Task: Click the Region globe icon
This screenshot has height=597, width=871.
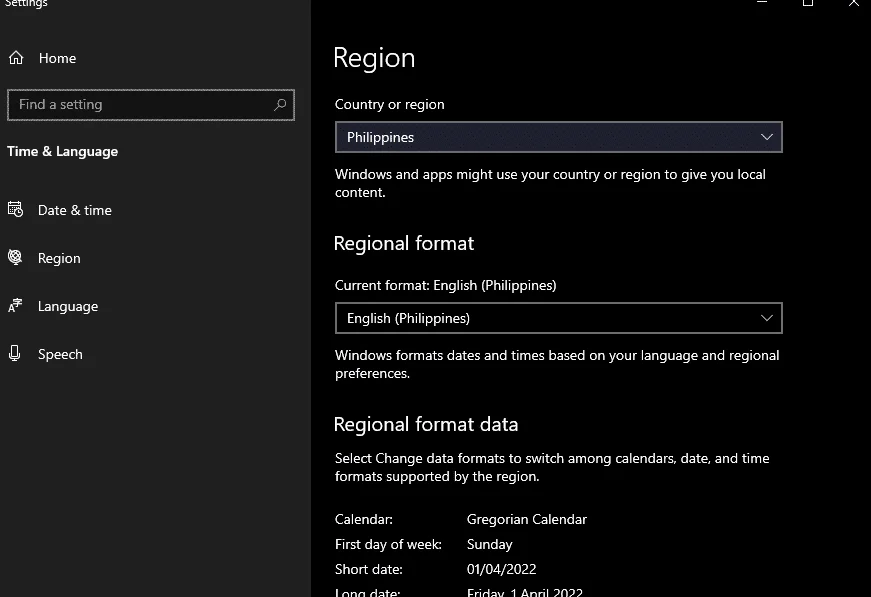Action: point(15,257)
